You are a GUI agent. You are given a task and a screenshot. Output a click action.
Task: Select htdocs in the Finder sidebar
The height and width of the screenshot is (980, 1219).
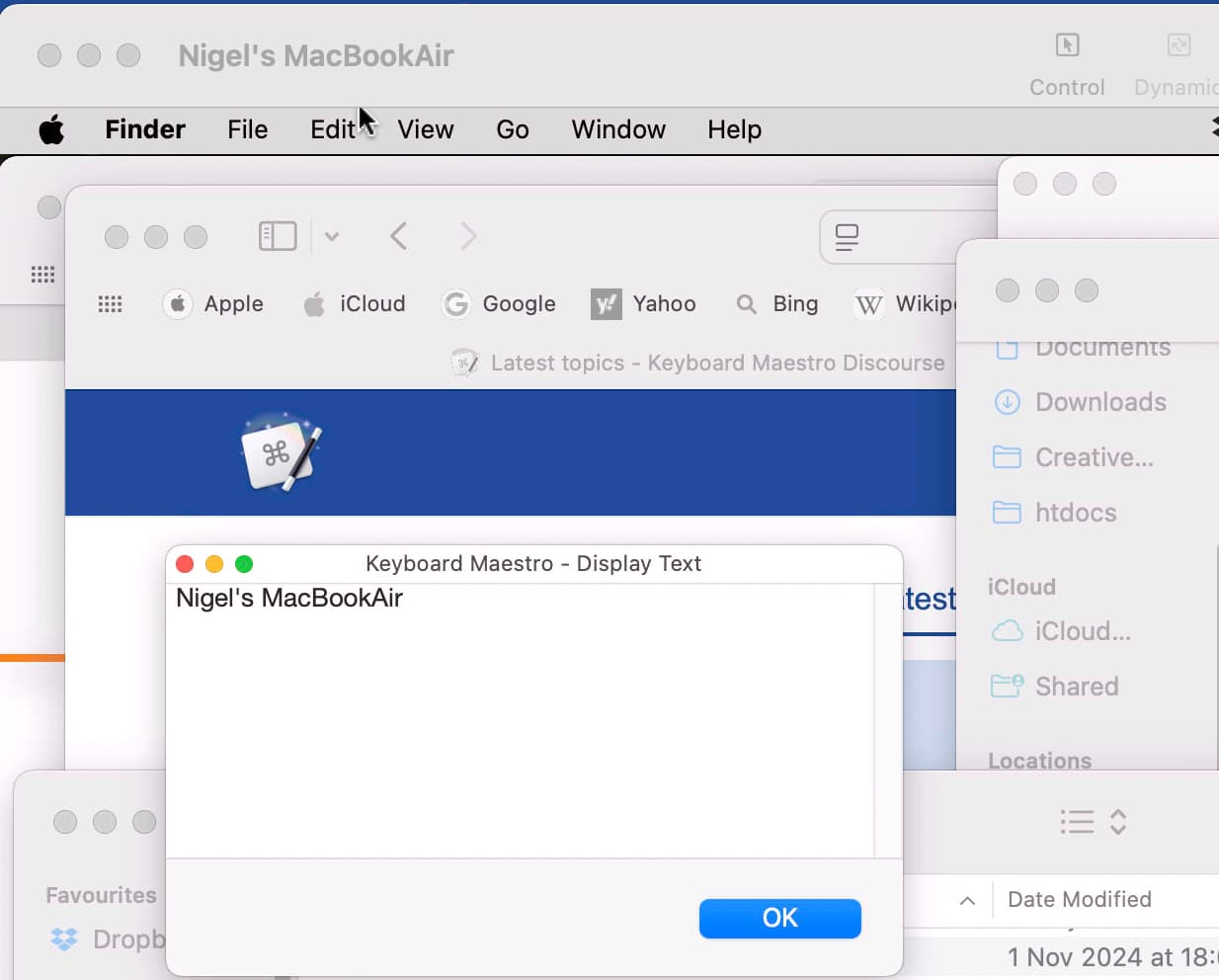[1055, 513]
